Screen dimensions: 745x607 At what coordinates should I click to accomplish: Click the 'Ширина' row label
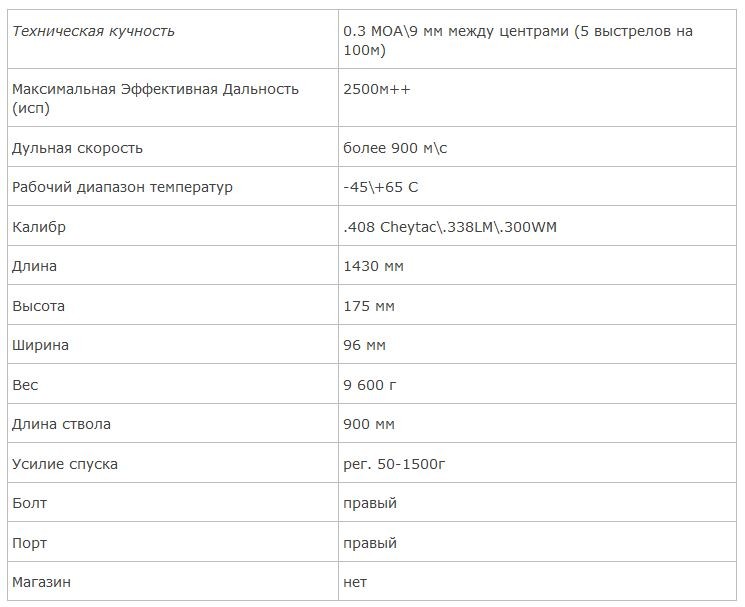[41, 345]
